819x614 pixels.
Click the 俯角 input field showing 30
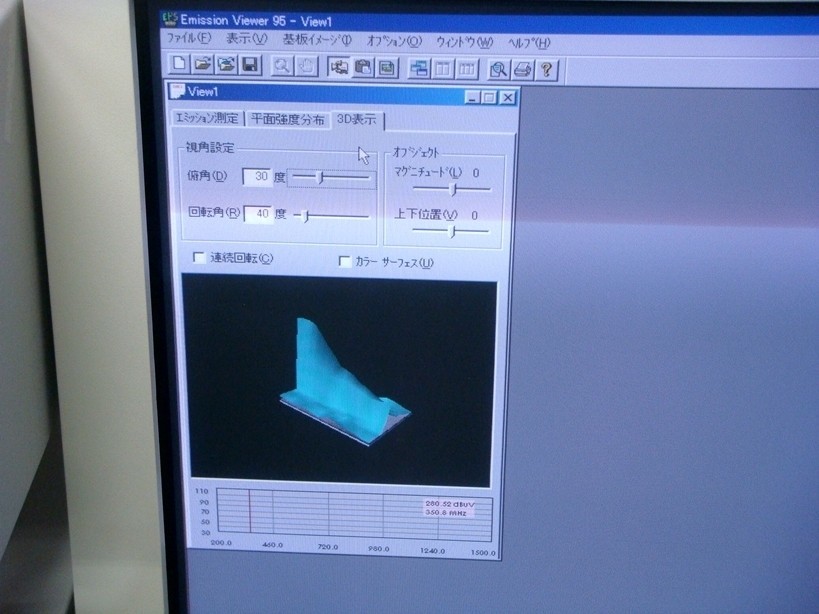258,176
